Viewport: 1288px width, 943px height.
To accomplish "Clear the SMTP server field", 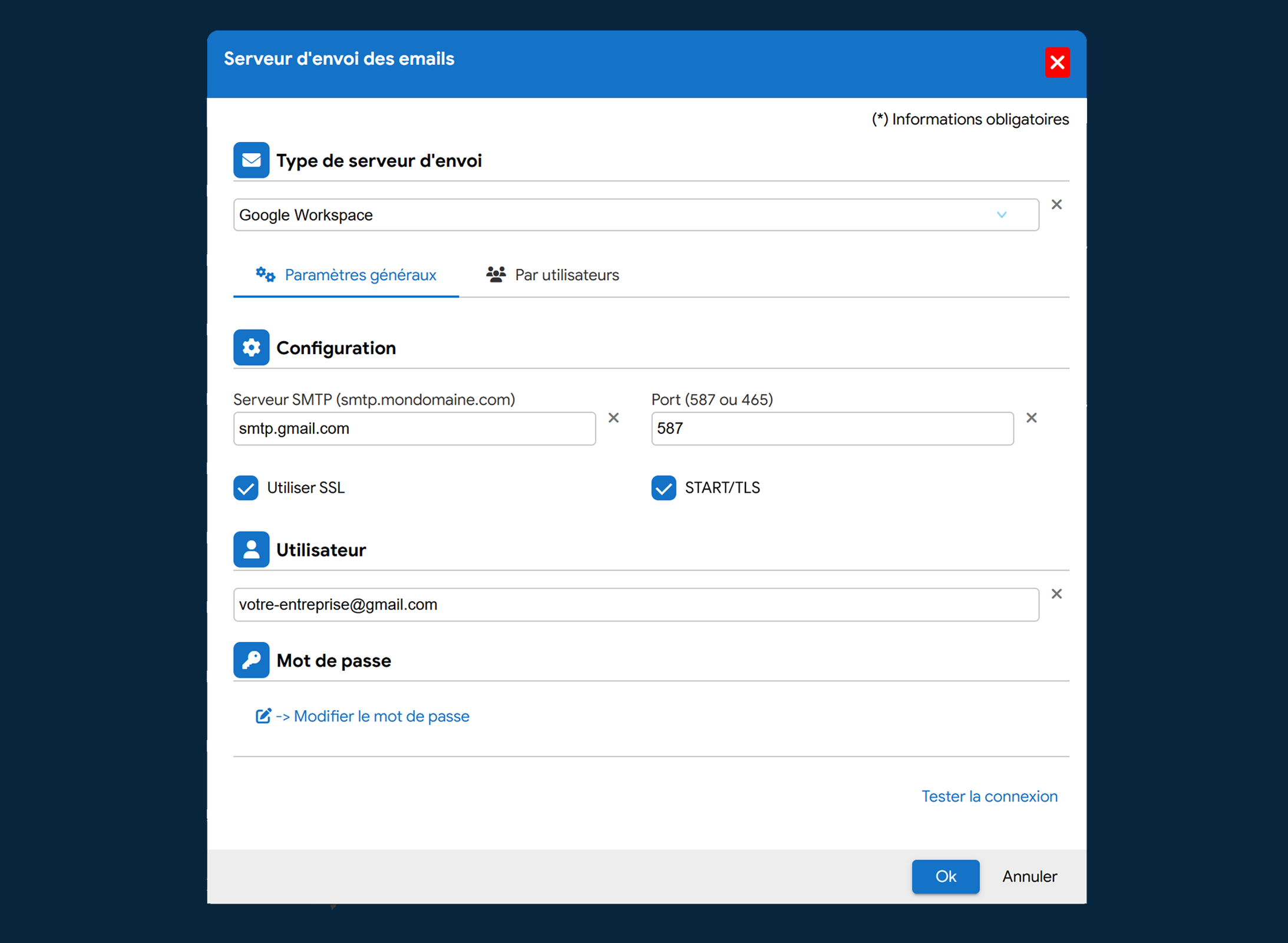I will click(613, 418).
